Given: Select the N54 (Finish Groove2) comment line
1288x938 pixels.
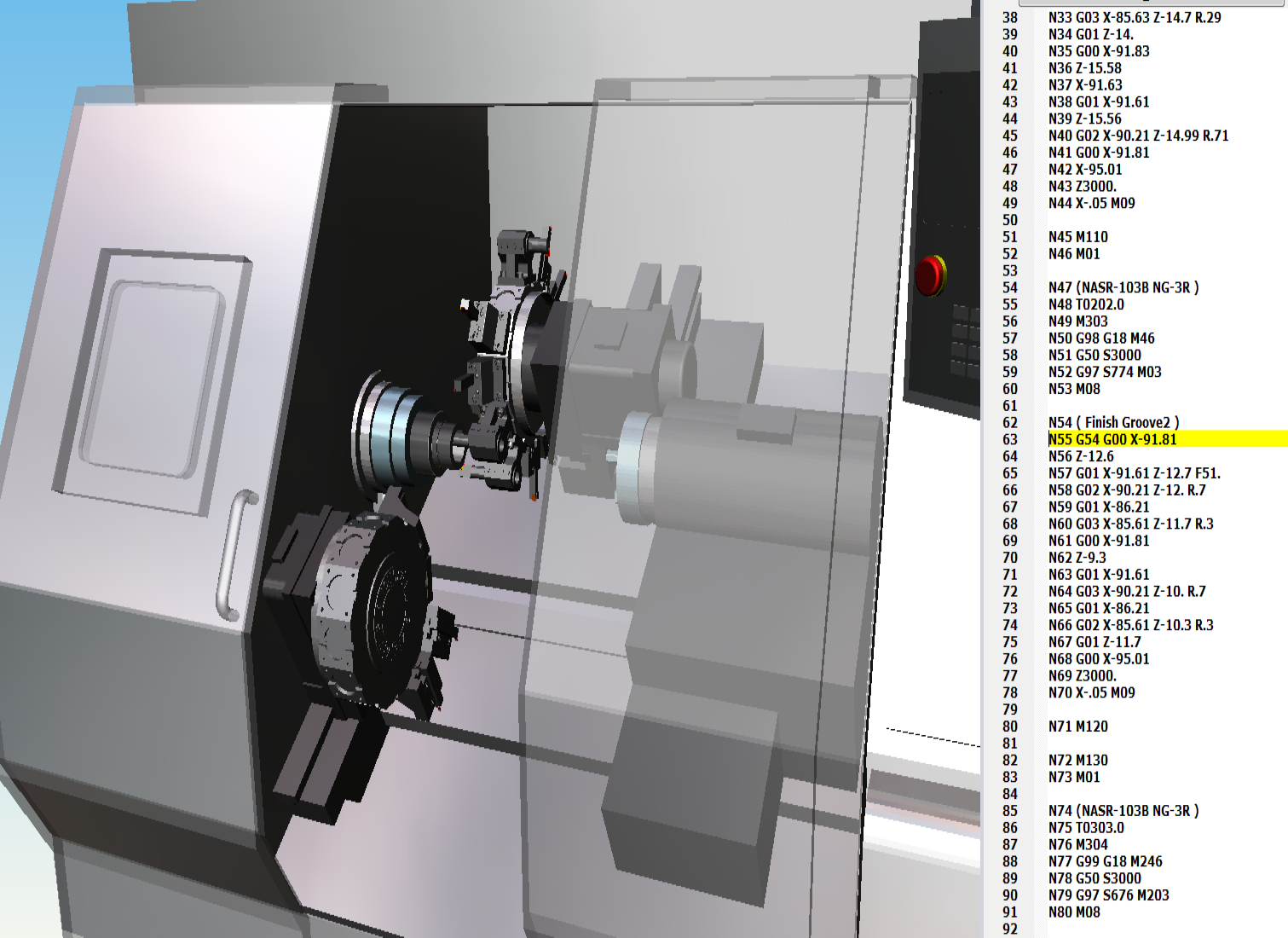Looking at the screenshot, I should [x=1113, y=422].
